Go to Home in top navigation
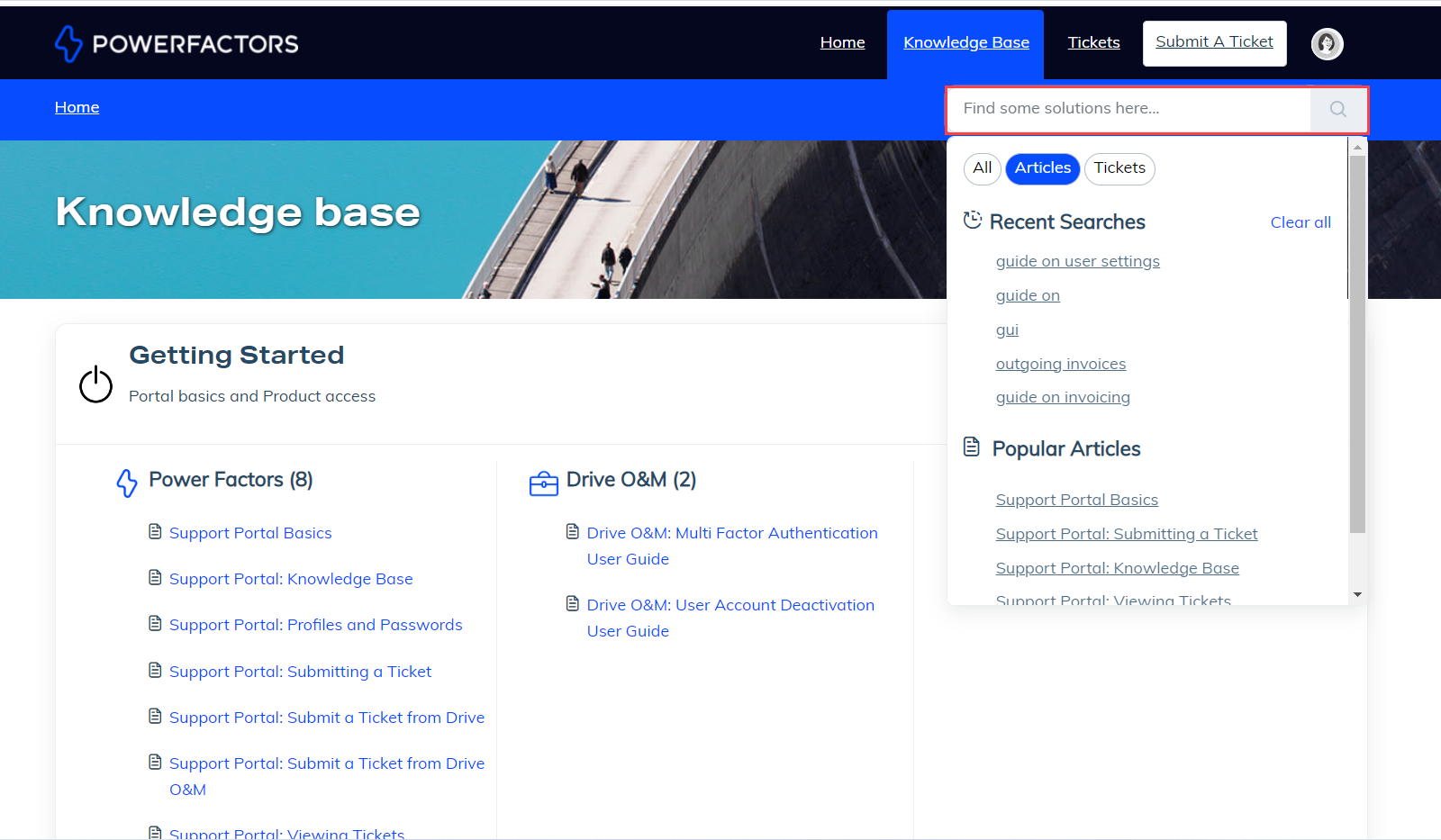The image size is (1441, 840). [x=842, y=42]
